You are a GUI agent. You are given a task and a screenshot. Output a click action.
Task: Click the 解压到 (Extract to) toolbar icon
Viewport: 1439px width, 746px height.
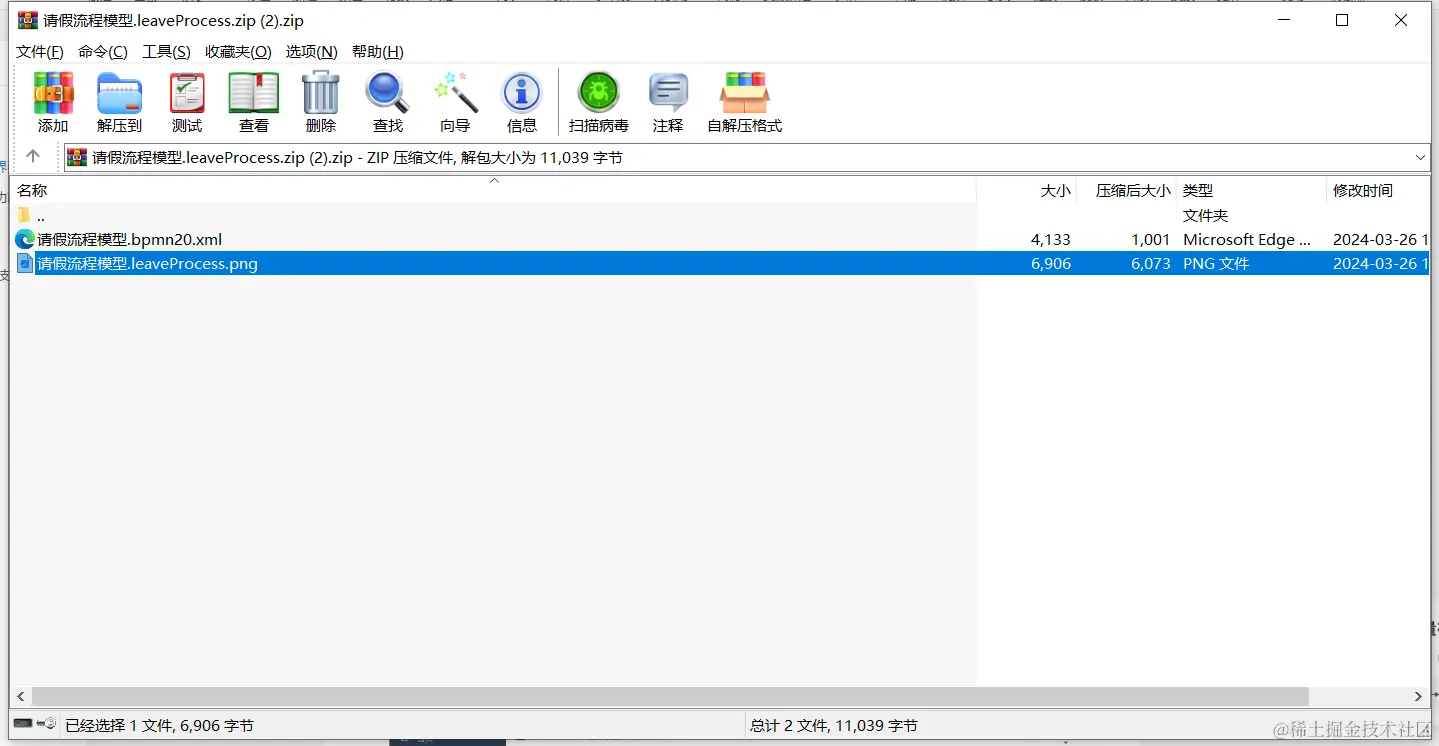click(119, 93)
